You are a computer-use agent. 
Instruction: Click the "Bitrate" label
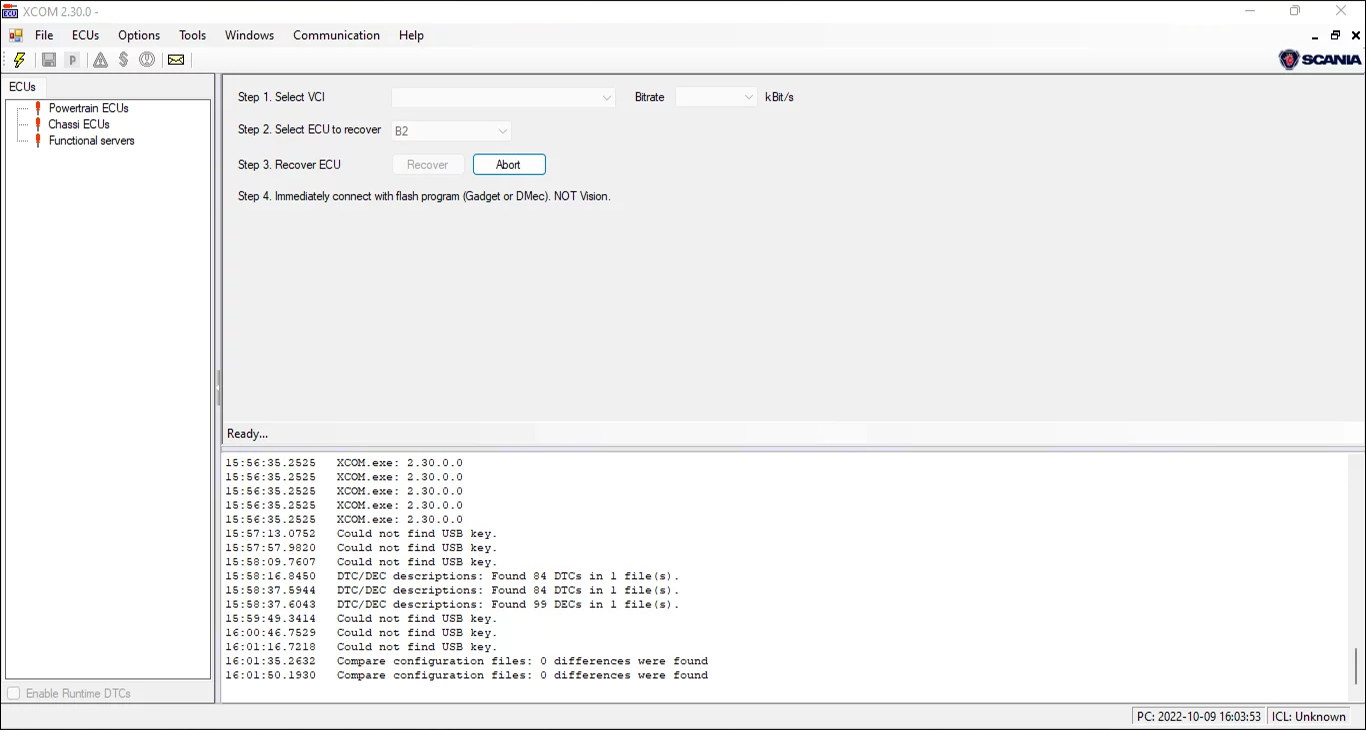click(x=650, y=97)
